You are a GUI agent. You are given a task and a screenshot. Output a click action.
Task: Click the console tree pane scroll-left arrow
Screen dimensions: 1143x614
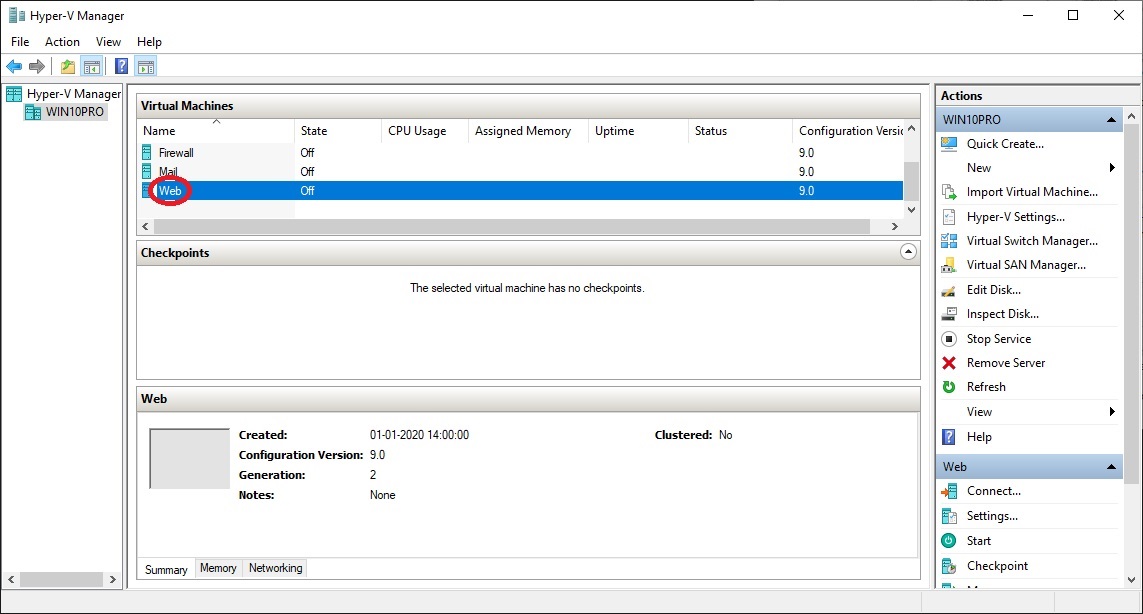coord(11,580)
